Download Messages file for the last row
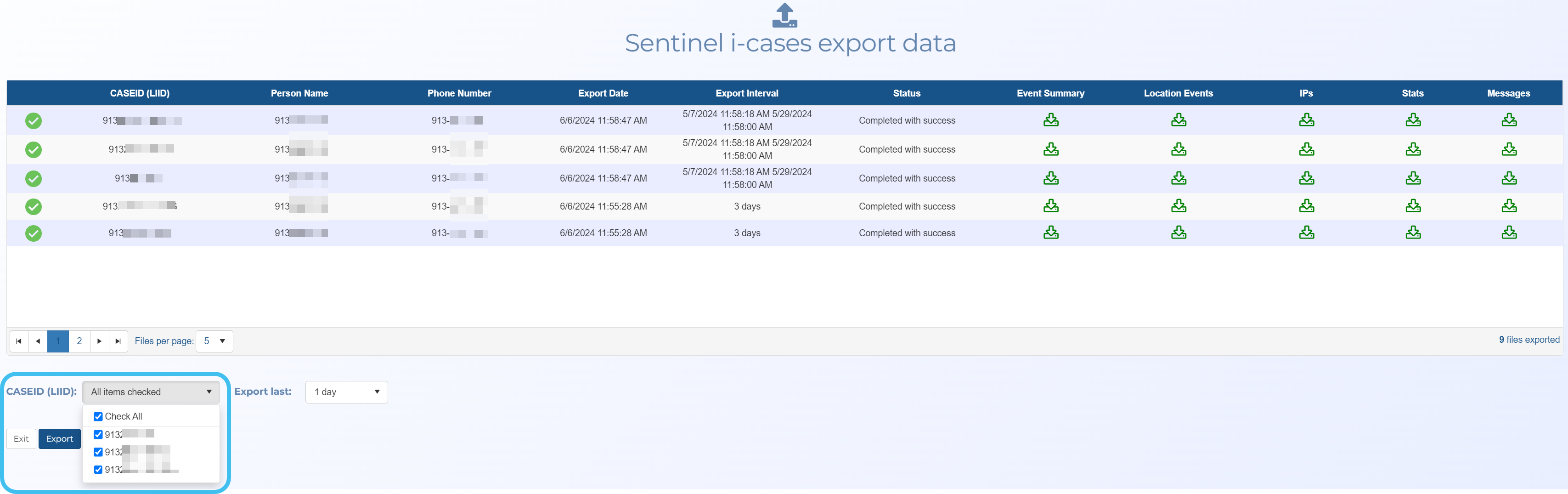The height and width of the screenshot is (494, 1568). (x=1508, y=233)
